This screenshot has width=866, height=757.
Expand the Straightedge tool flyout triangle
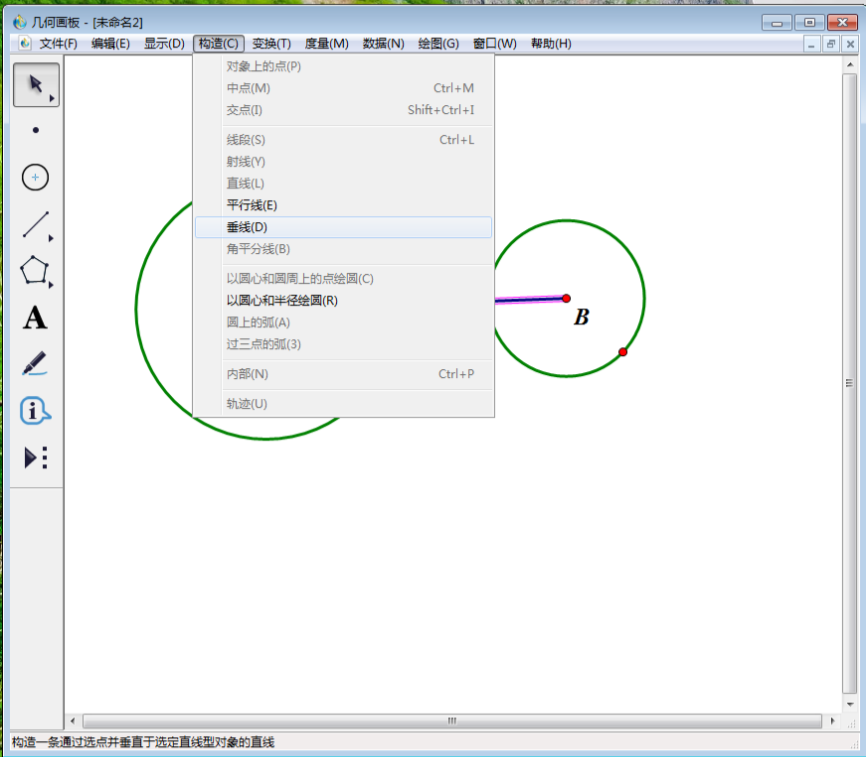pos(51,239)
